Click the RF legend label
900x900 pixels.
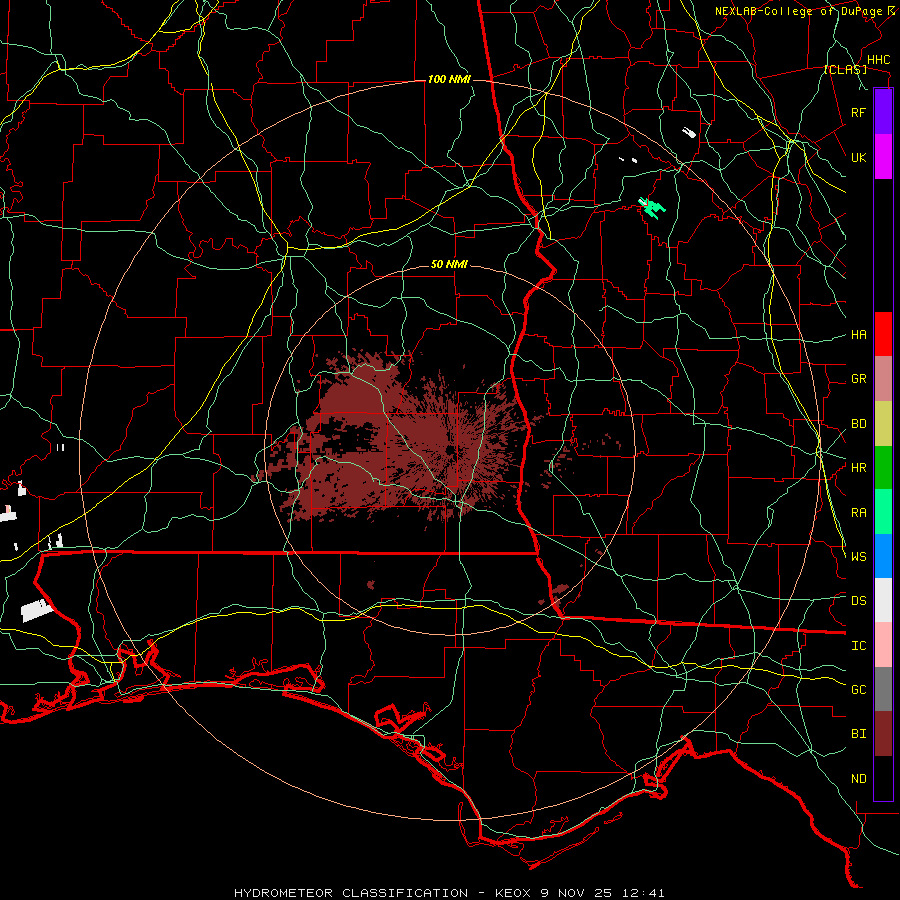click(859, 112)
